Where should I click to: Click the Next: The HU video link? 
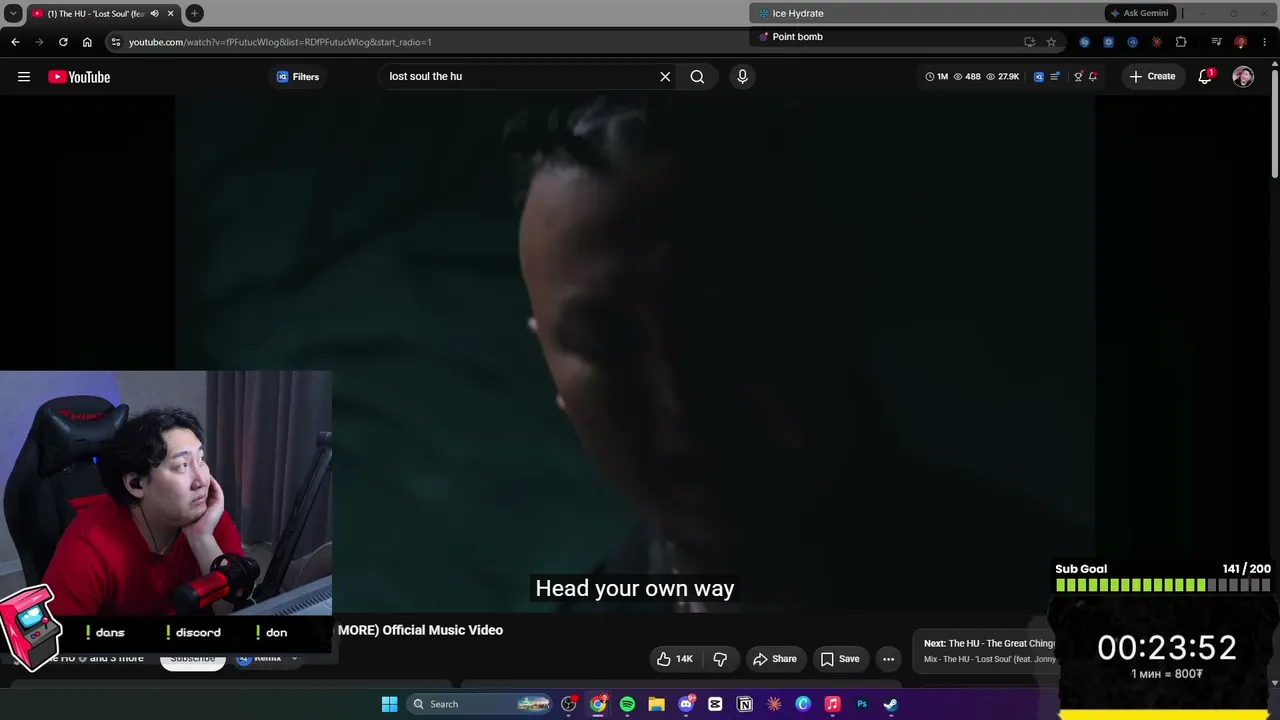coord(989,644)
